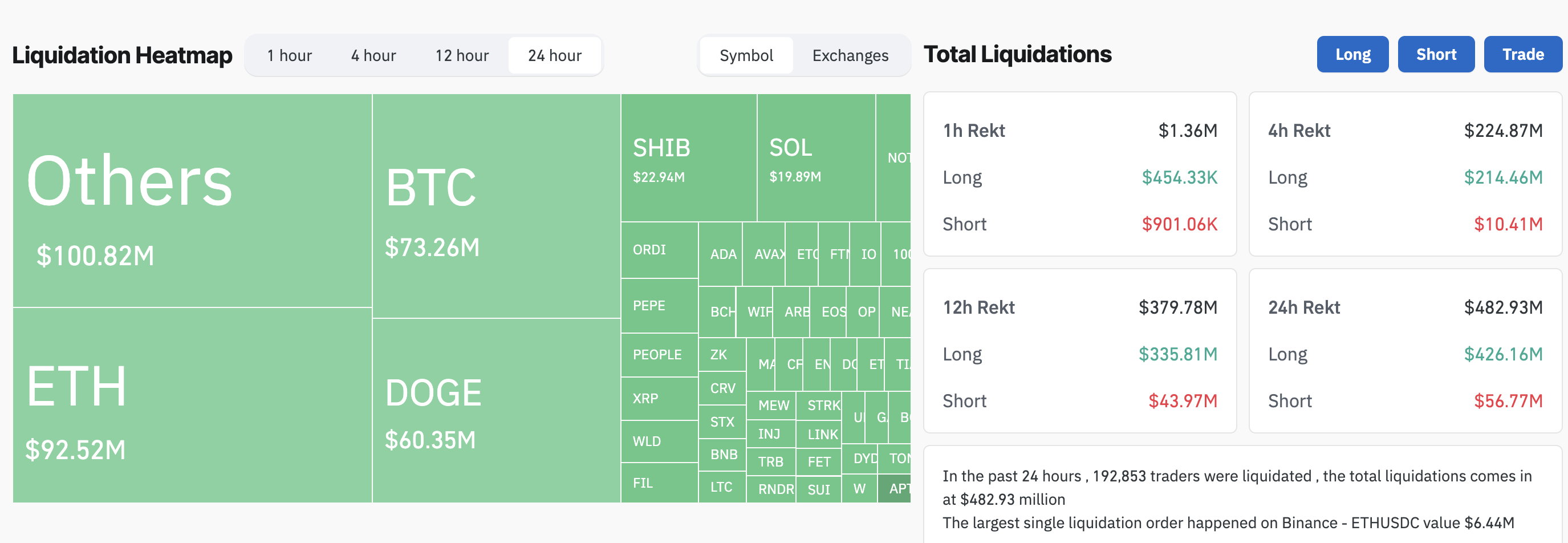The height and width of the screenshot is (543, 1568).
Task: Select the 4 hour timeframe tab
Action: [373, 55]
